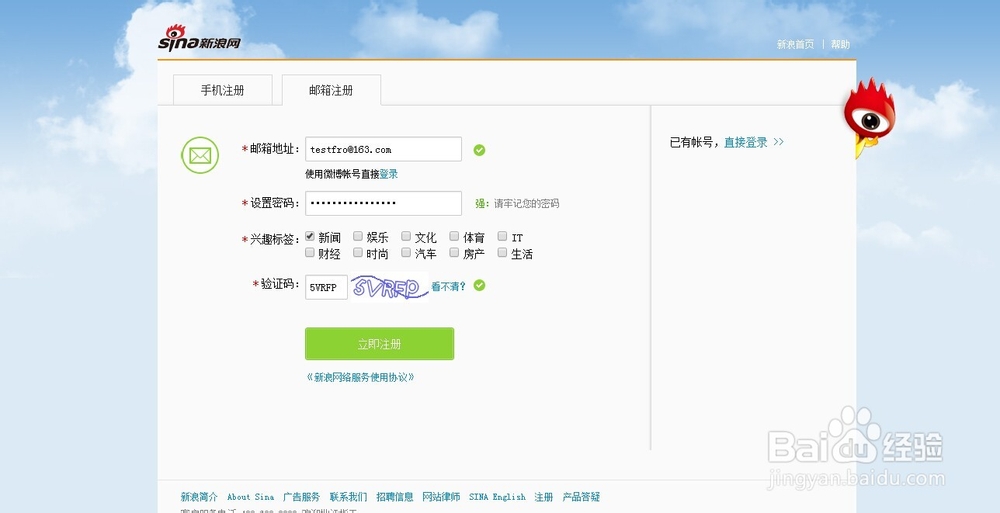Open 帮助 link in header
The image size is (1000, 513).
click(840, 45)
